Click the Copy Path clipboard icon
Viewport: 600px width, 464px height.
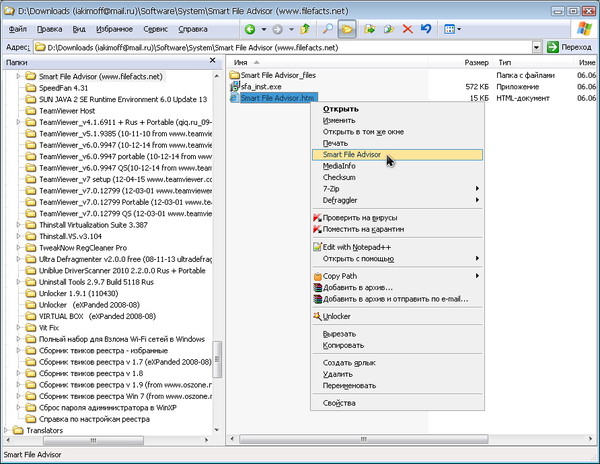pyautogui.click(x=317, y=276)
